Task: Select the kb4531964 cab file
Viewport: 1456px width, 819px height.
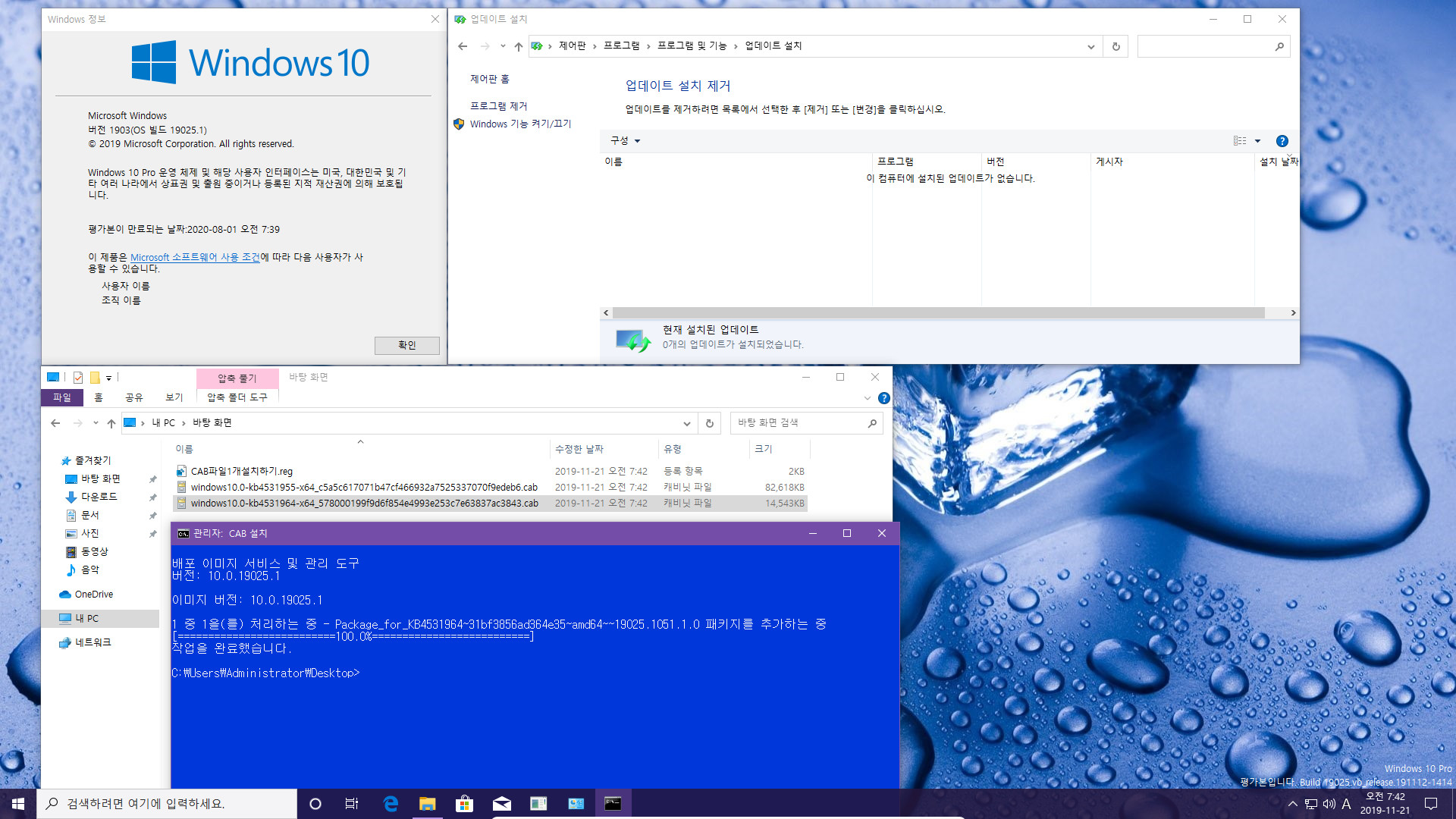Action: (365, 504)
